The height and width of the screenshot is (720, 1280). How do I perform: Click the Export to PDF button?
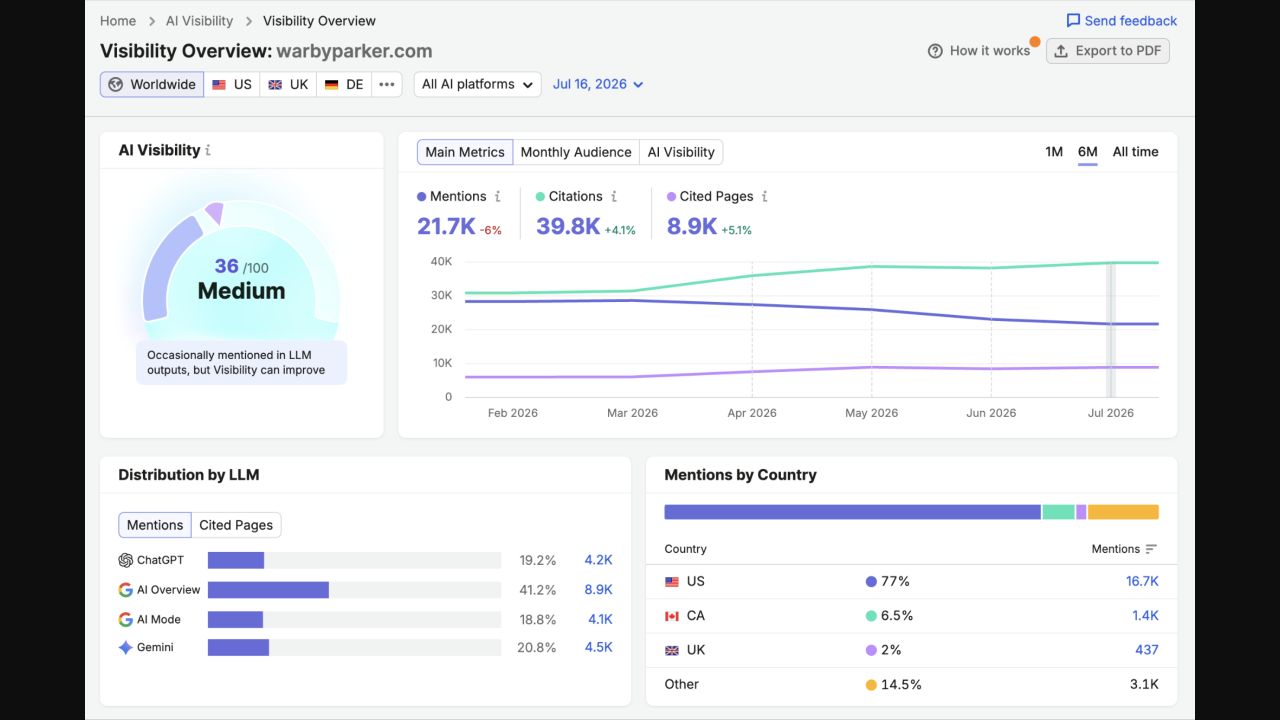tap(1108, 51)
